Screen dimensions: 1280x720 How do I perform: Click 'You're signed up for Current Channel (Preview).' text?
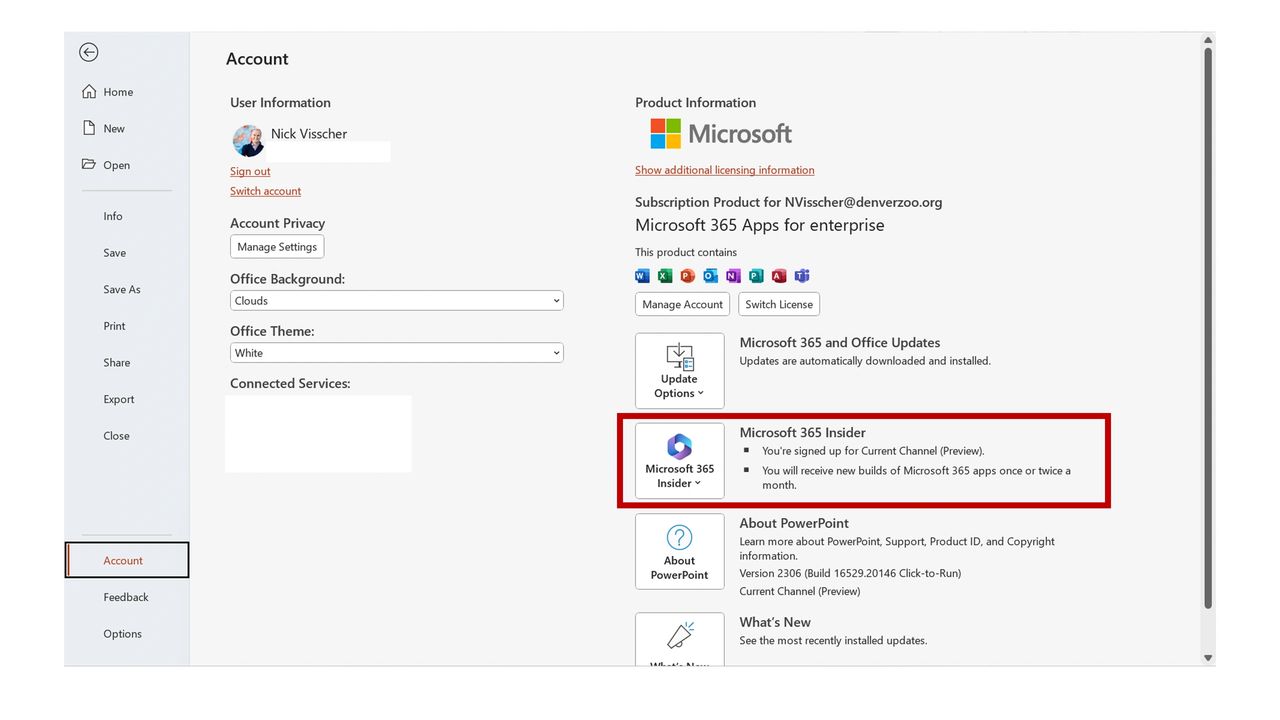873,451
